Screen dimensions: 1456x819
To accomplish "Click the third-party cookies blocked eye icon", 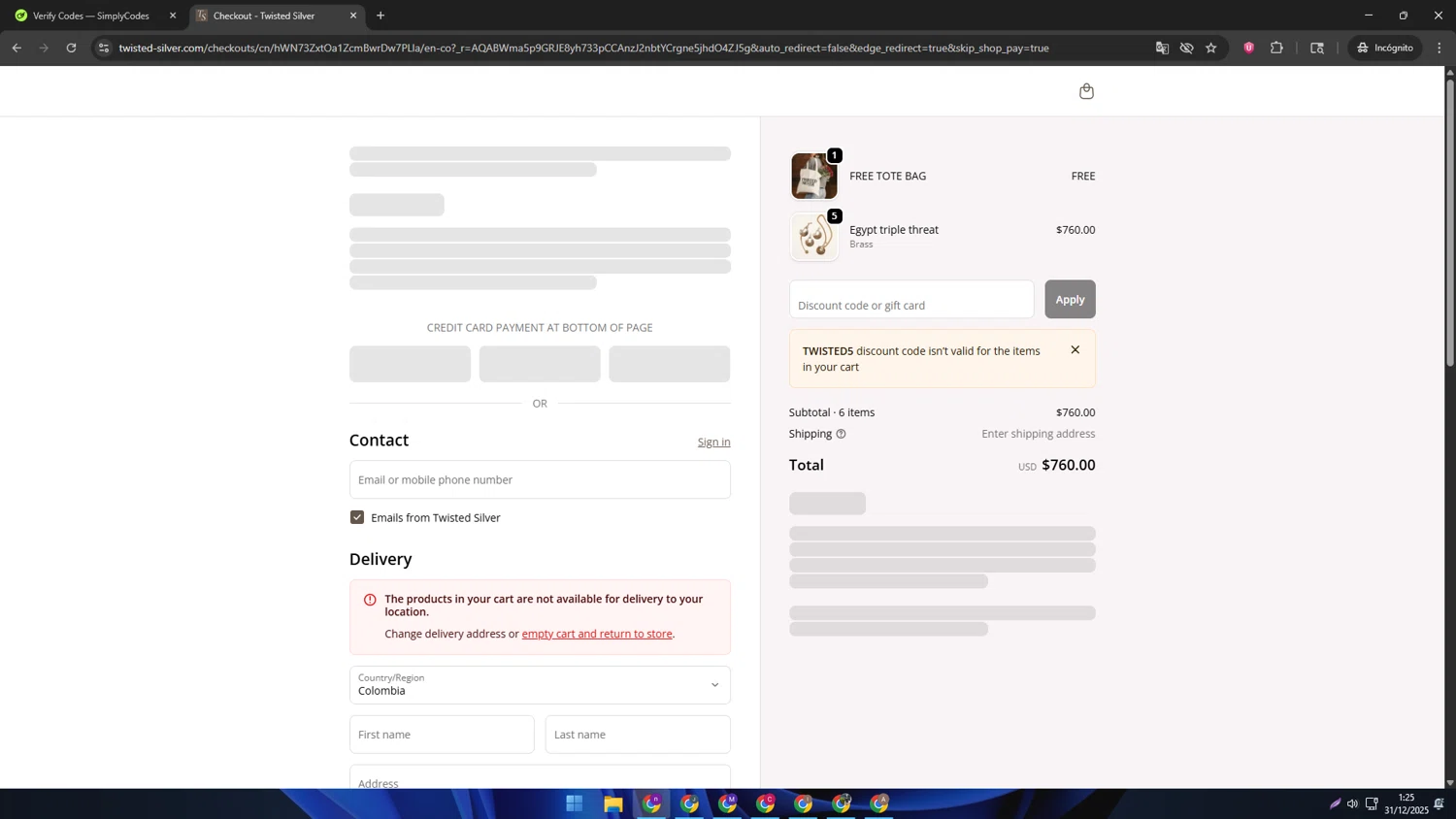I will [x=1186, y=48].
